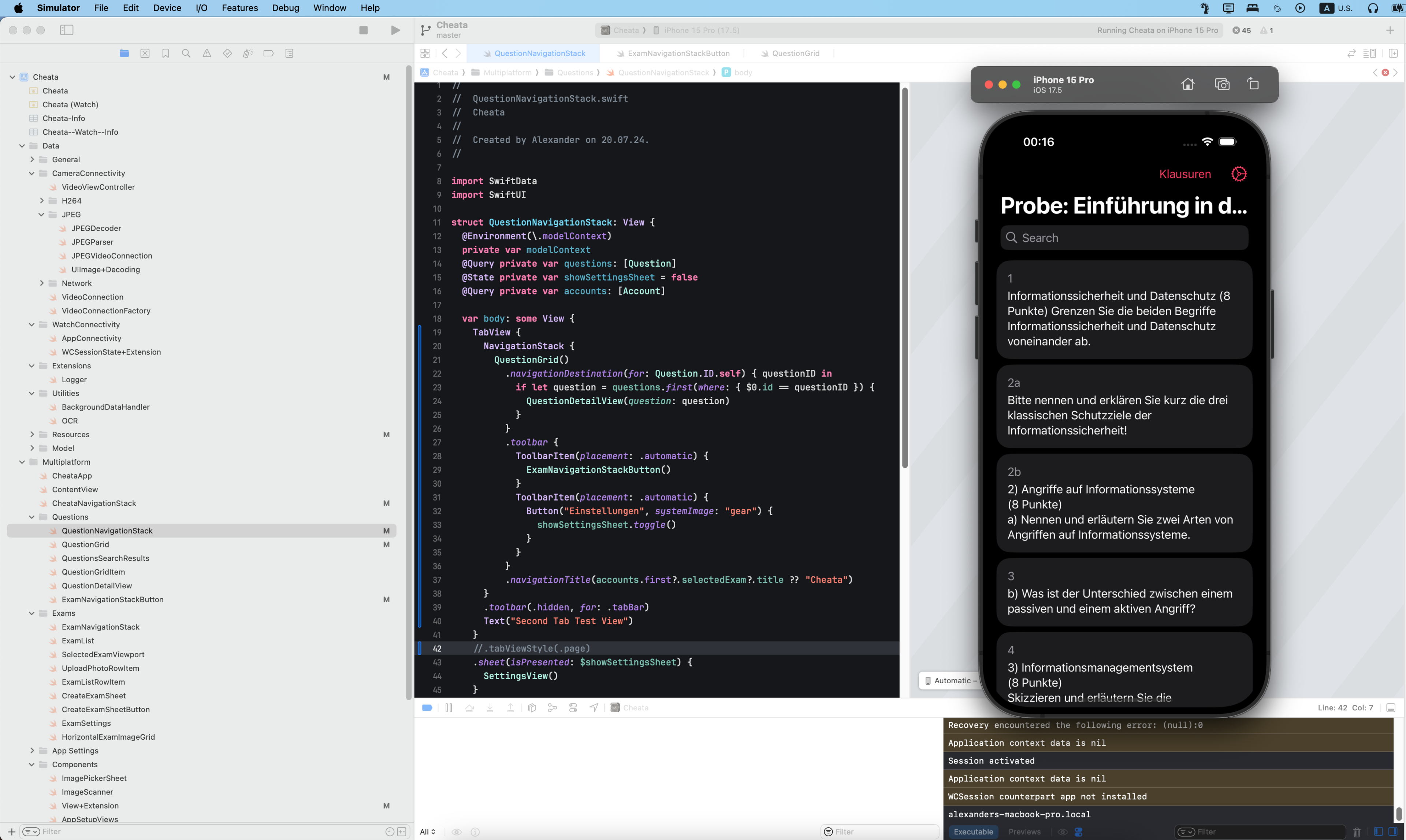Open the source control navigator
The width and height of the screenshot is (1406, 840).
click(x=145, y=53)
